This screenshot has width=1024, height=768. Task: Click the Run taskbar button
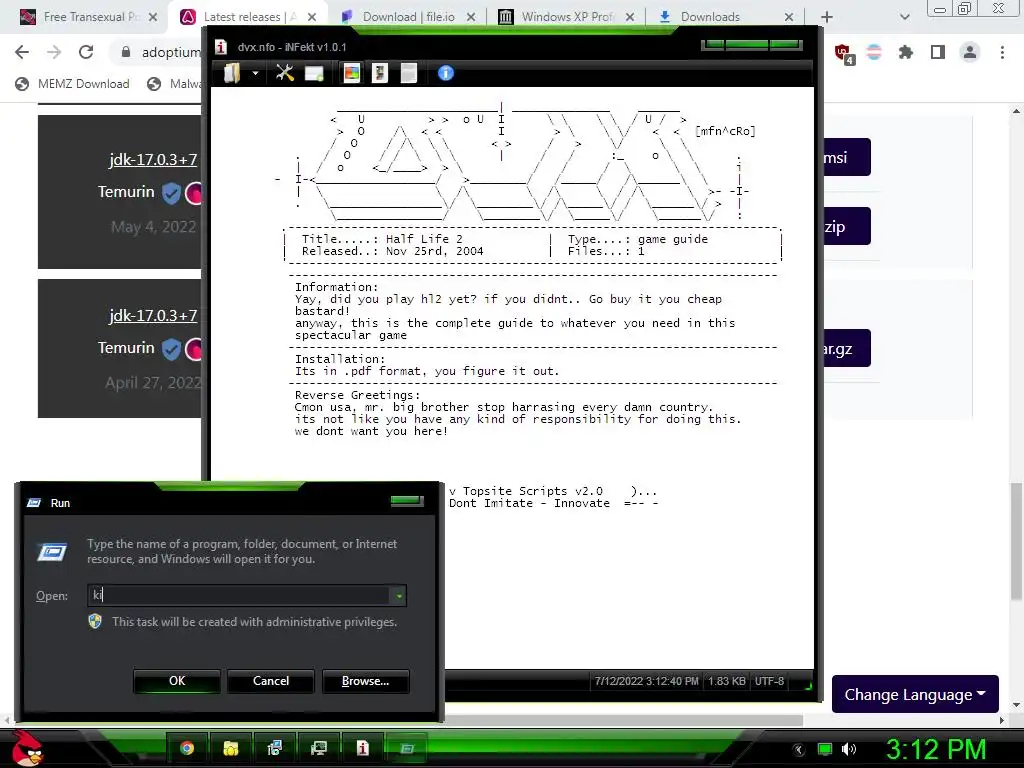(x=407, y=748)
